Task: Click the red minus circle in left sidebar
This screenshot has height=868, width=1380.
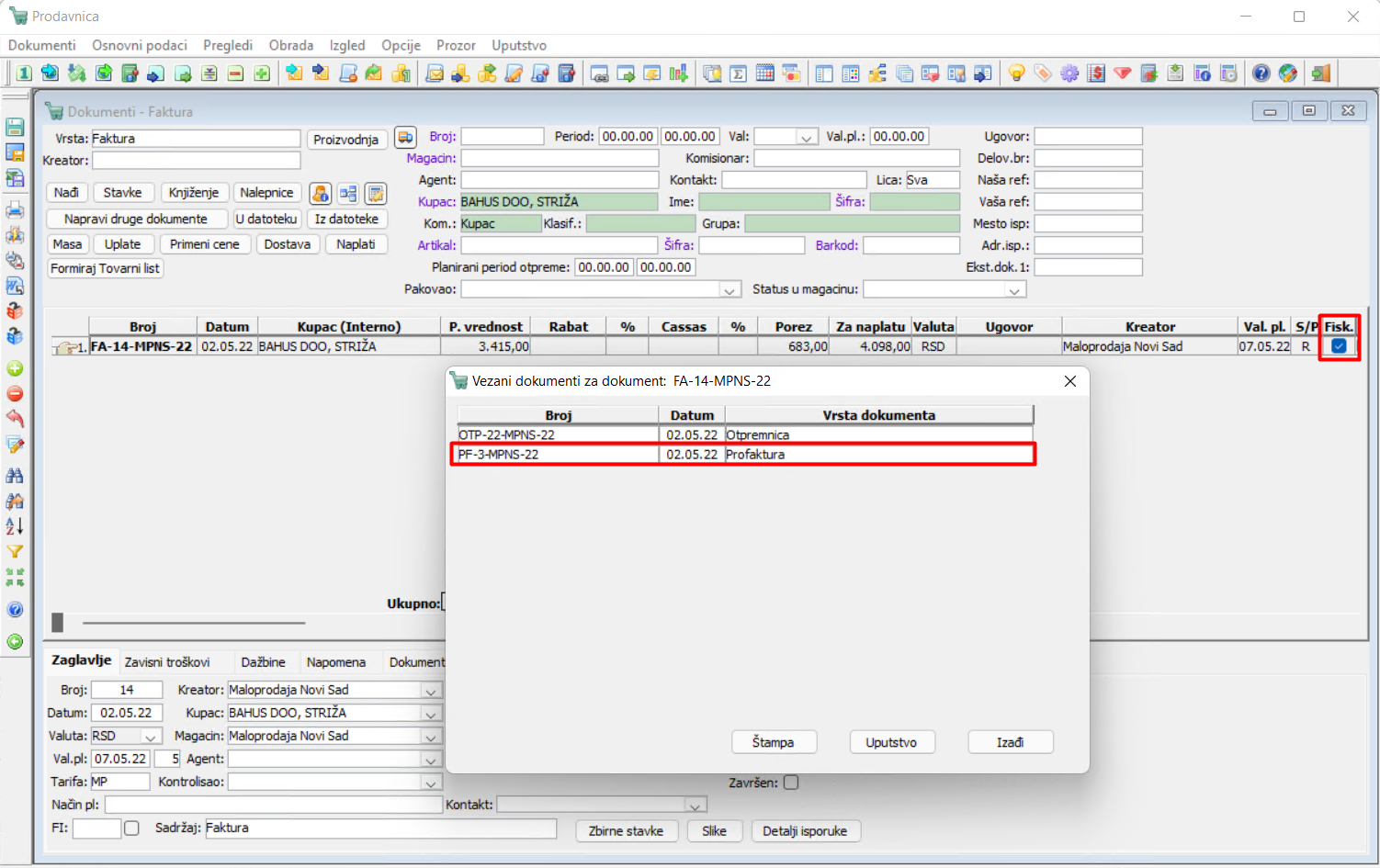Action: [x=15, y=394]
